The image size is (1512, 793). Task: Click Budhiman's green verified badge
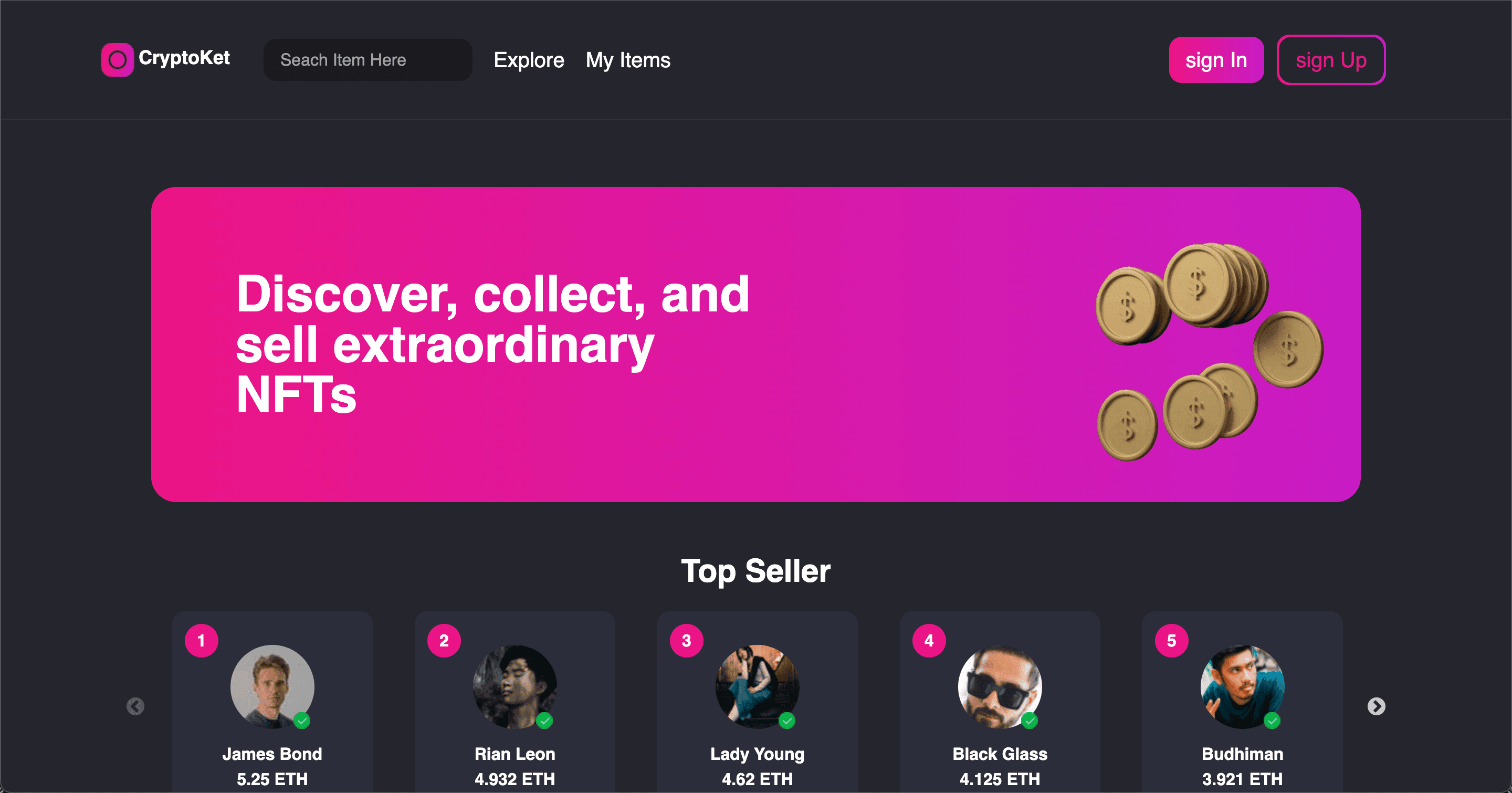[1272, 720]
